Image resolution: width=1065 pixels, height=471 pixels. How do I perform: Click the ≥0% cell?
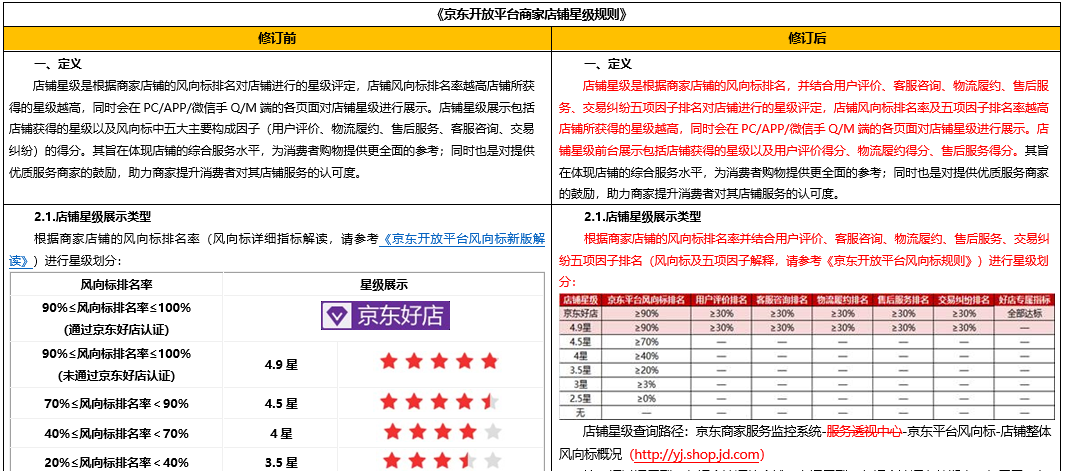point(645,399)
